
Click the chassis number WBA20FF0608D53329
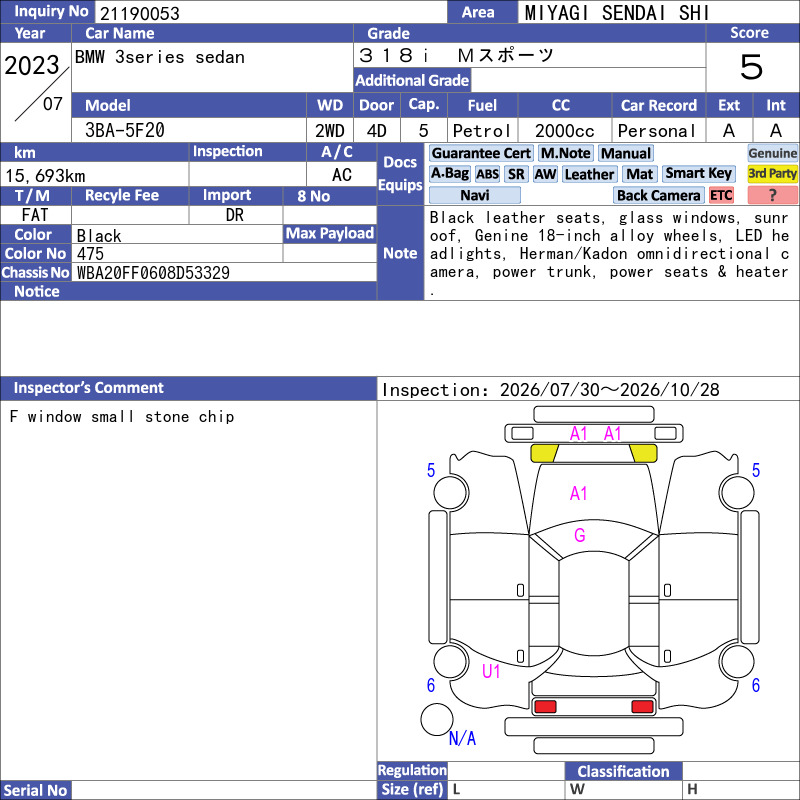point(153,273)
